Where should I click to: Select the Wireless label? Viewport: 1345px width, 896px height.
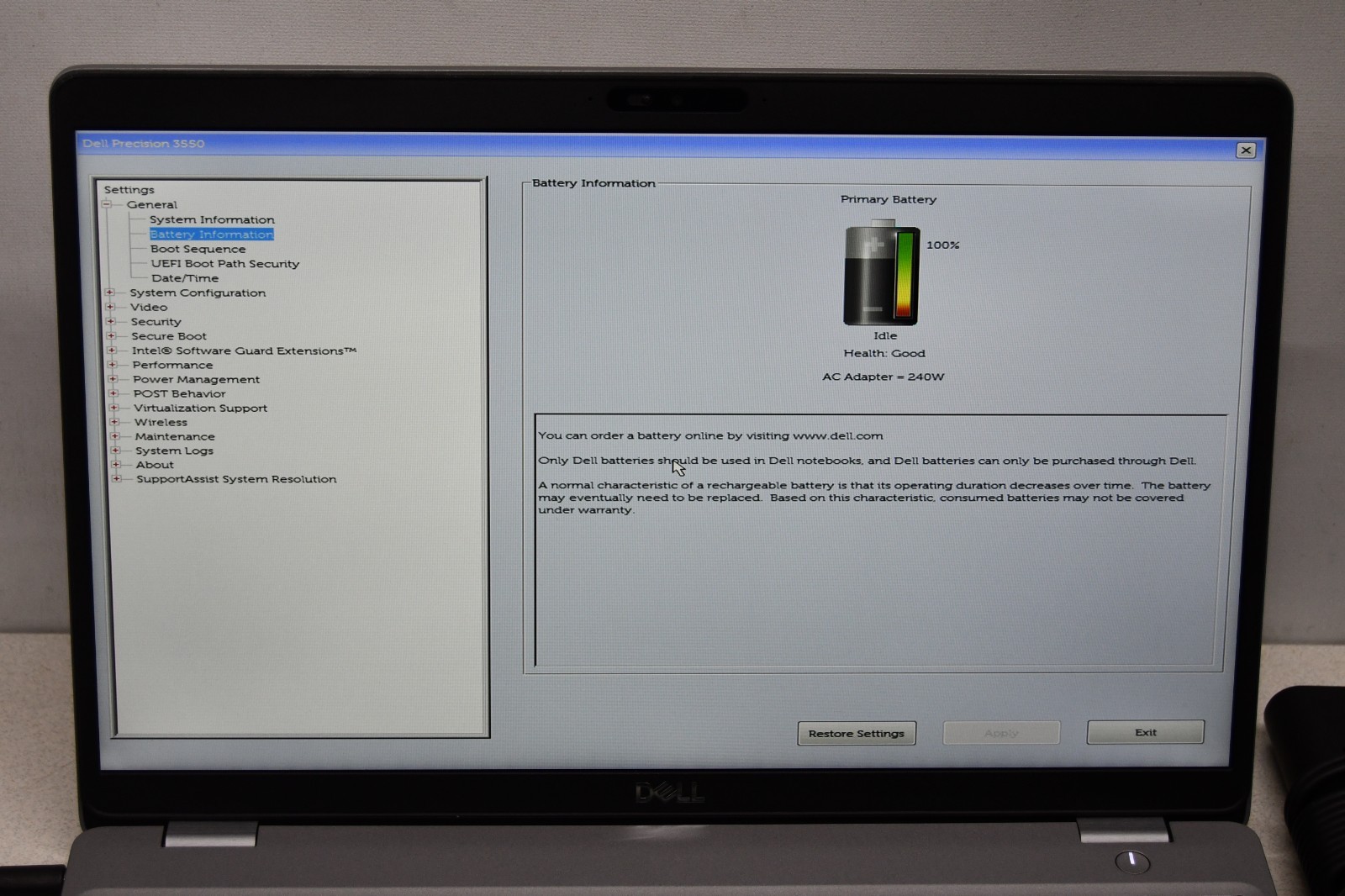161,422
